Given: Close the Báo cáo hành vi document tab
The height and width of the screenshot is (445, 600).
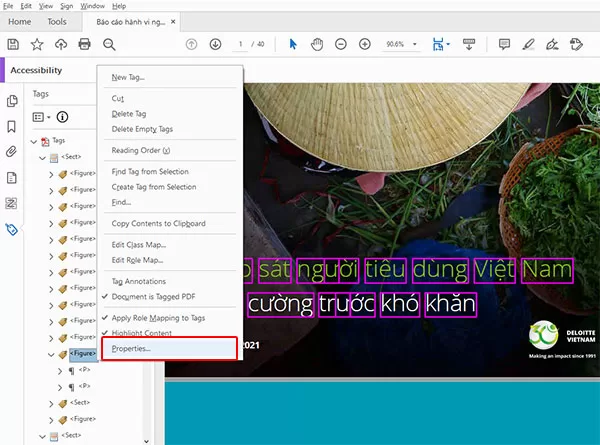Looking at the screenshot, I should click(173, 22).
